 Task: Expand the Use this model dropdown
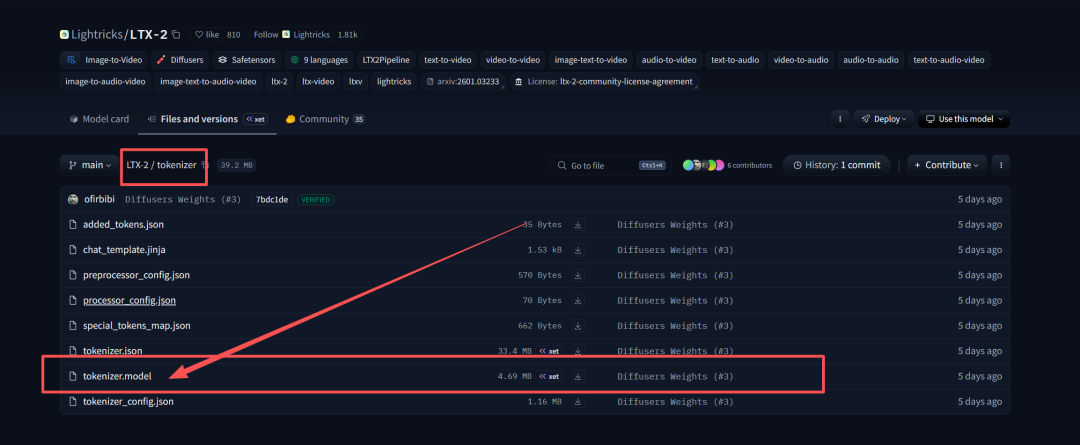[x=964, y=119]
